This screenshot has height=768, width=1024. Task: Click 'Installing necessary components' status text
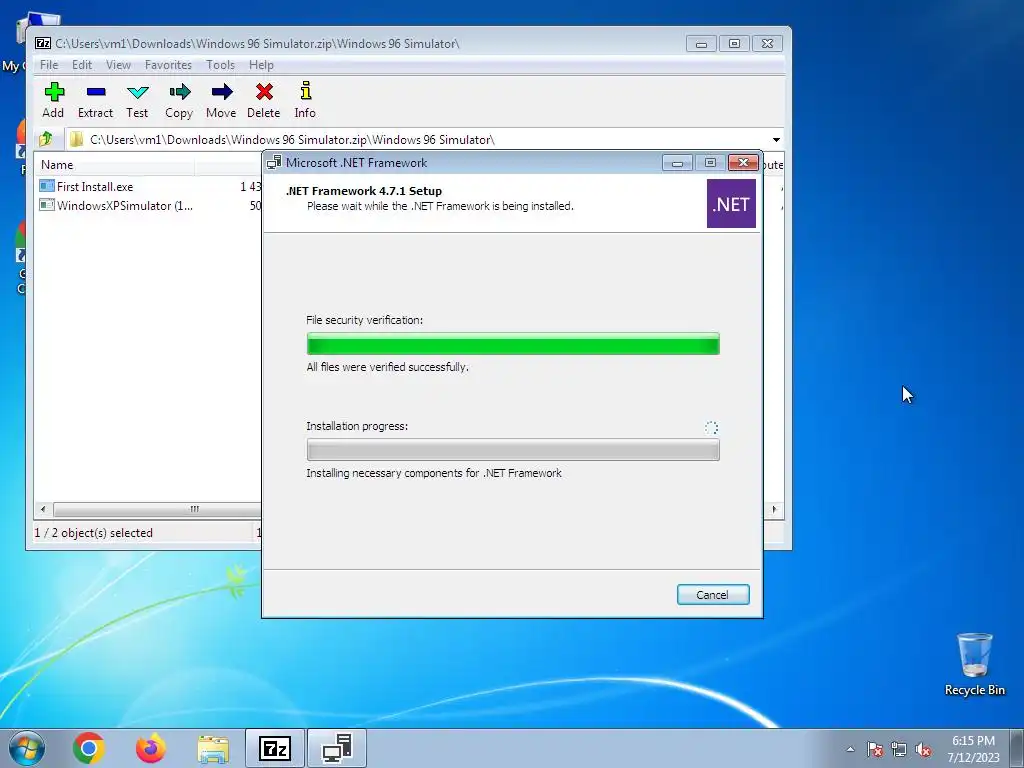coord(434,473)
